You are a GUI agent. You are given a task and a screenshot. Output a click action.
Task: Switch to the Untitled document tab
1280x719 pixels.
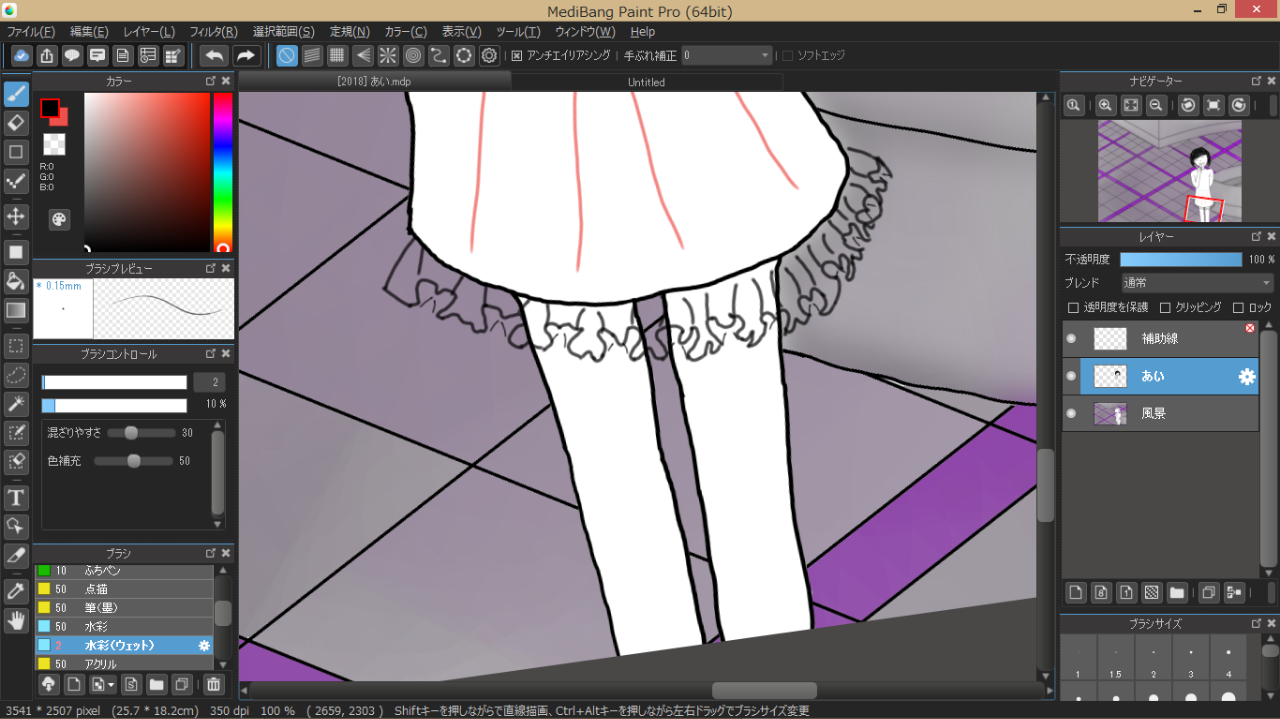pos(646,82)
